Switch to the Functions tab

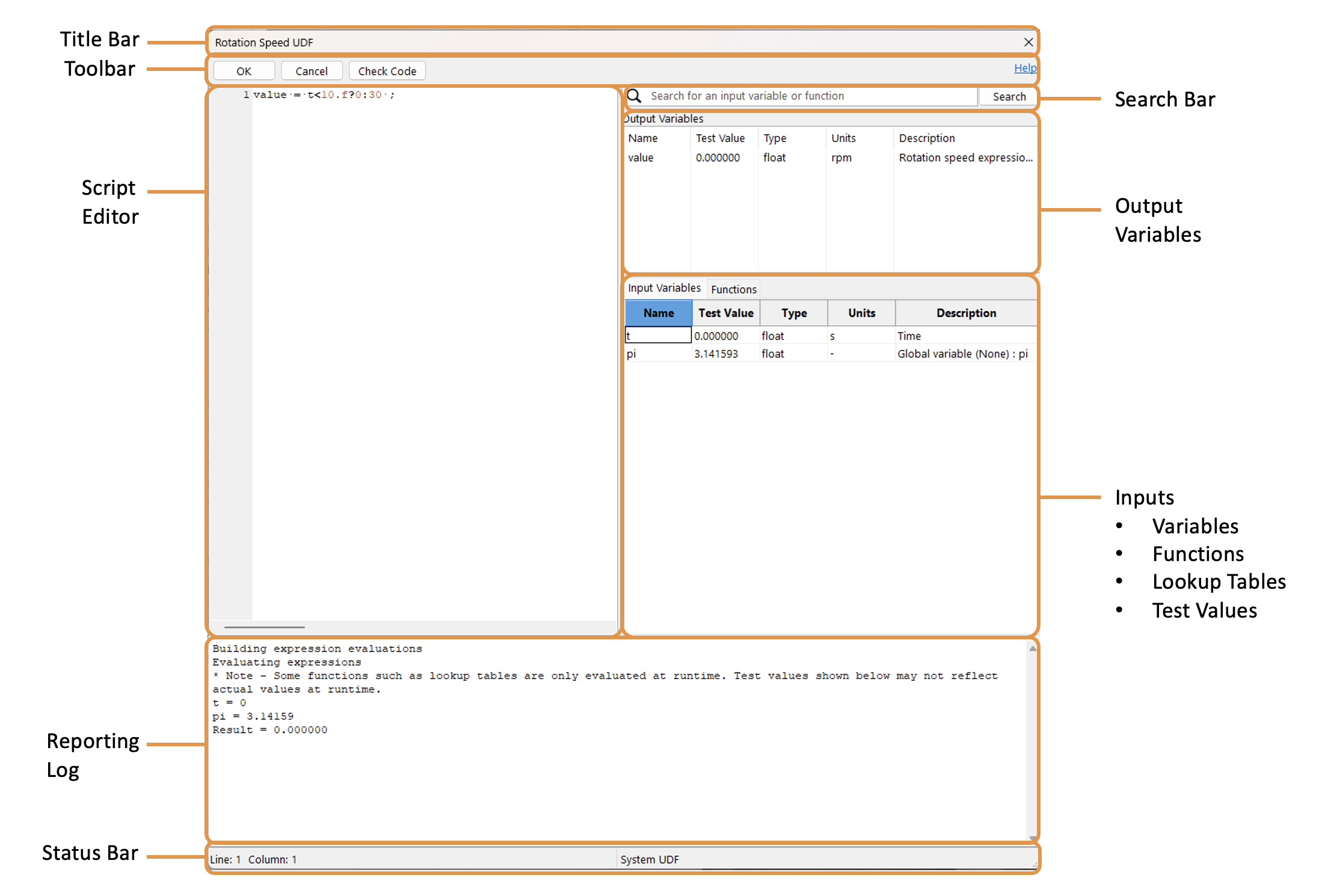pos(733,289)
